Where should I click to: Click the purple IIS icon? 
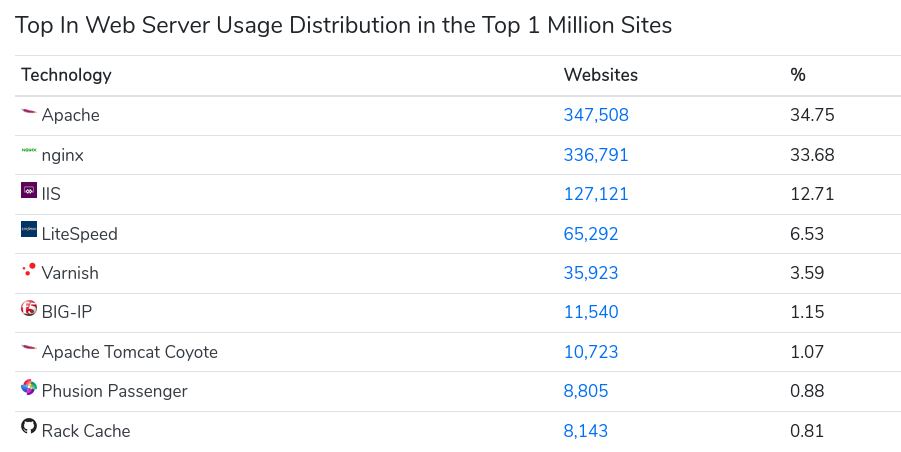(29, 191)
